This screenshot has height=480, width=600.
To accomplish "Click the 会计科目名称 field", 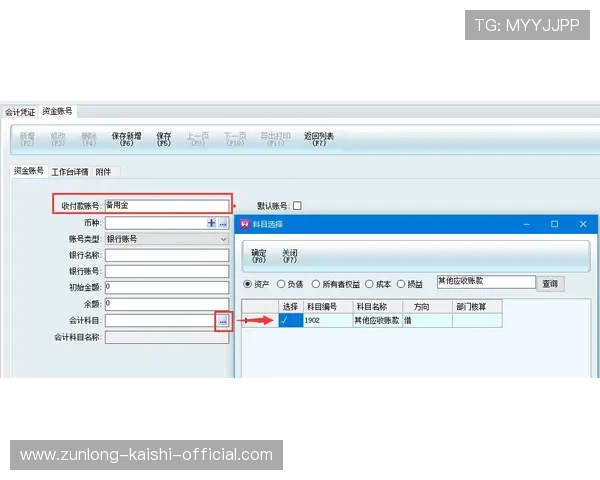I will tap(167, 337).
